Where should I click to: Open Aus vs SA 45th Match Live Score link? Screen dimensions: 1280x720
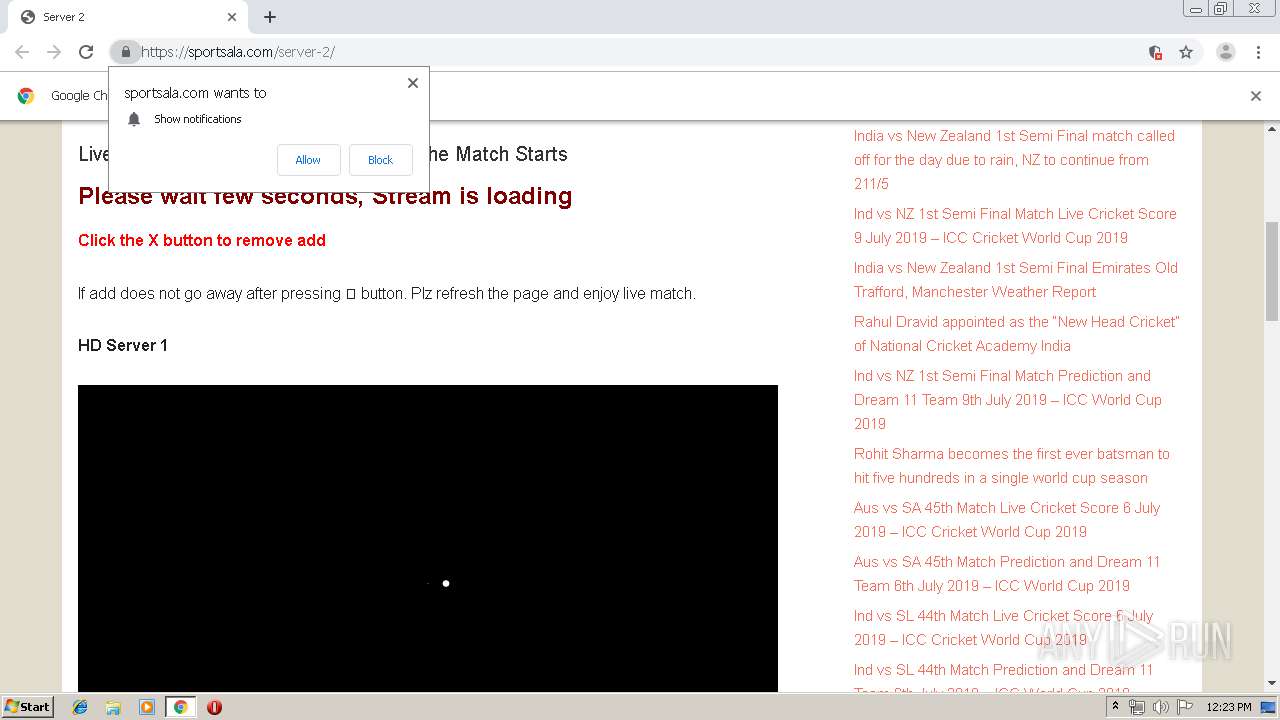1007,520
